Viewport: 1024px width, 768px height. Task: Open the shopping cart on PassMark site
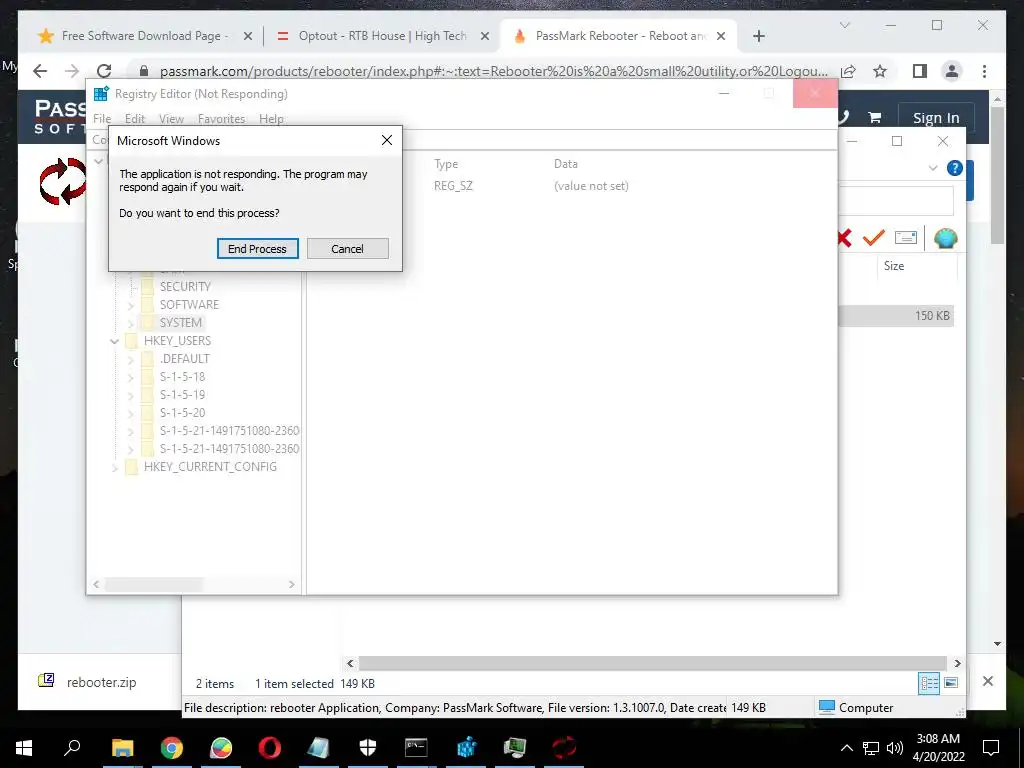click(874, 118)
